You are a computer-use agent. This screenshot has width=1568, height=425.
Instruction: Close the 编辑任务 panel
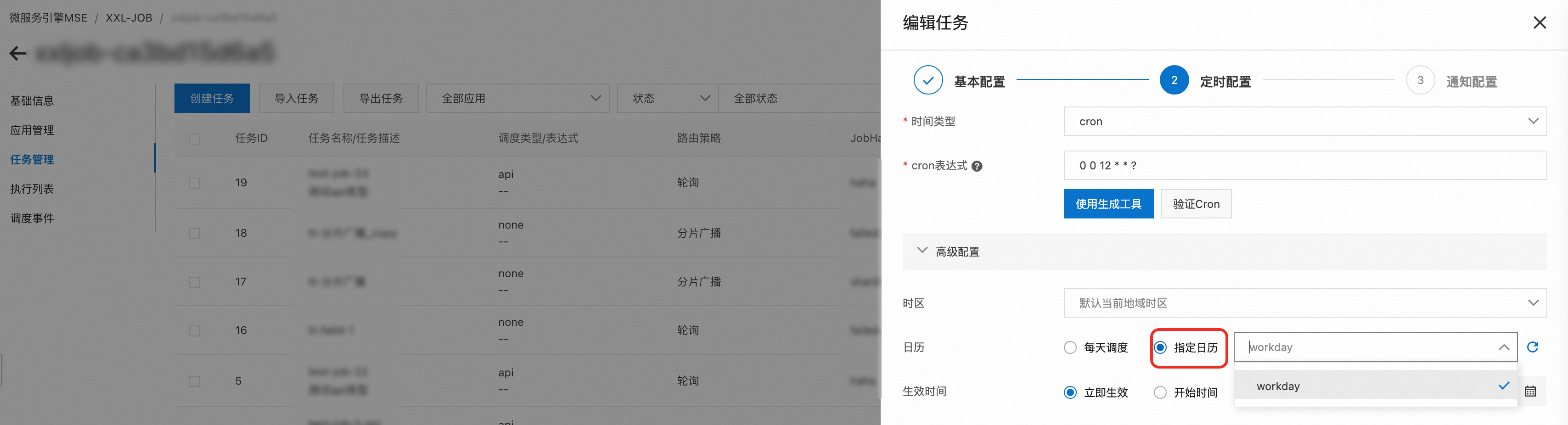tap(1540, 23)
